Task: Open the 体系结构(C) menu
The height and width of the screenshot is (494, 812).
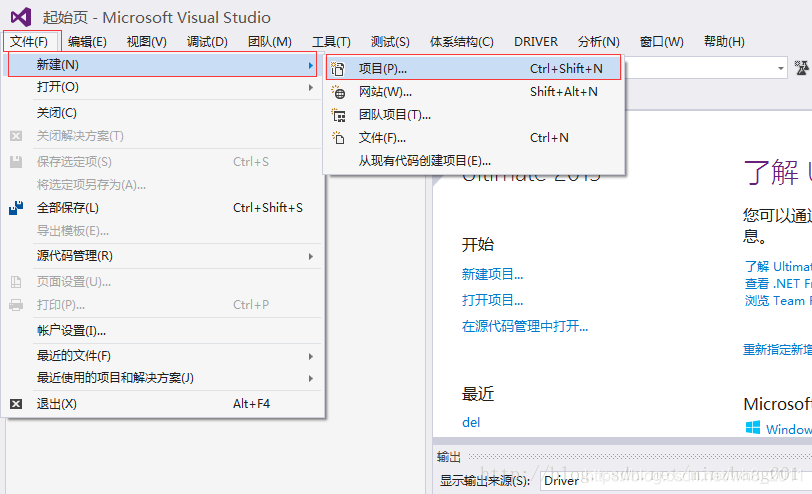Action: pyautogui.click(x=461, y=41)
